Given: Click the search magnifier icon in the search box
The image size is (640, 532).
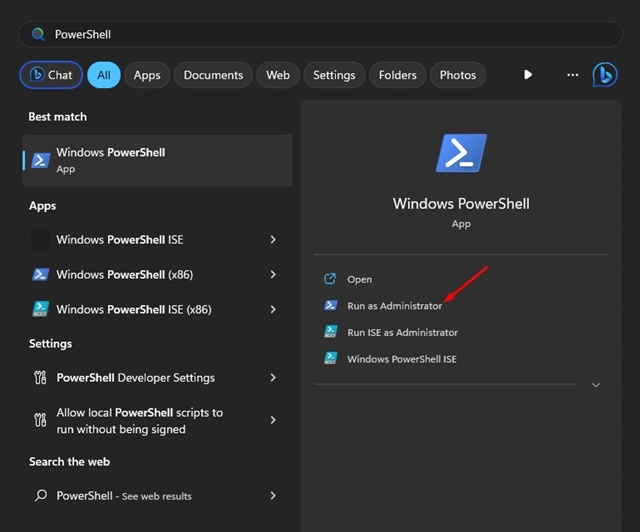Looking at the screenshot, I should coord(38,34).
